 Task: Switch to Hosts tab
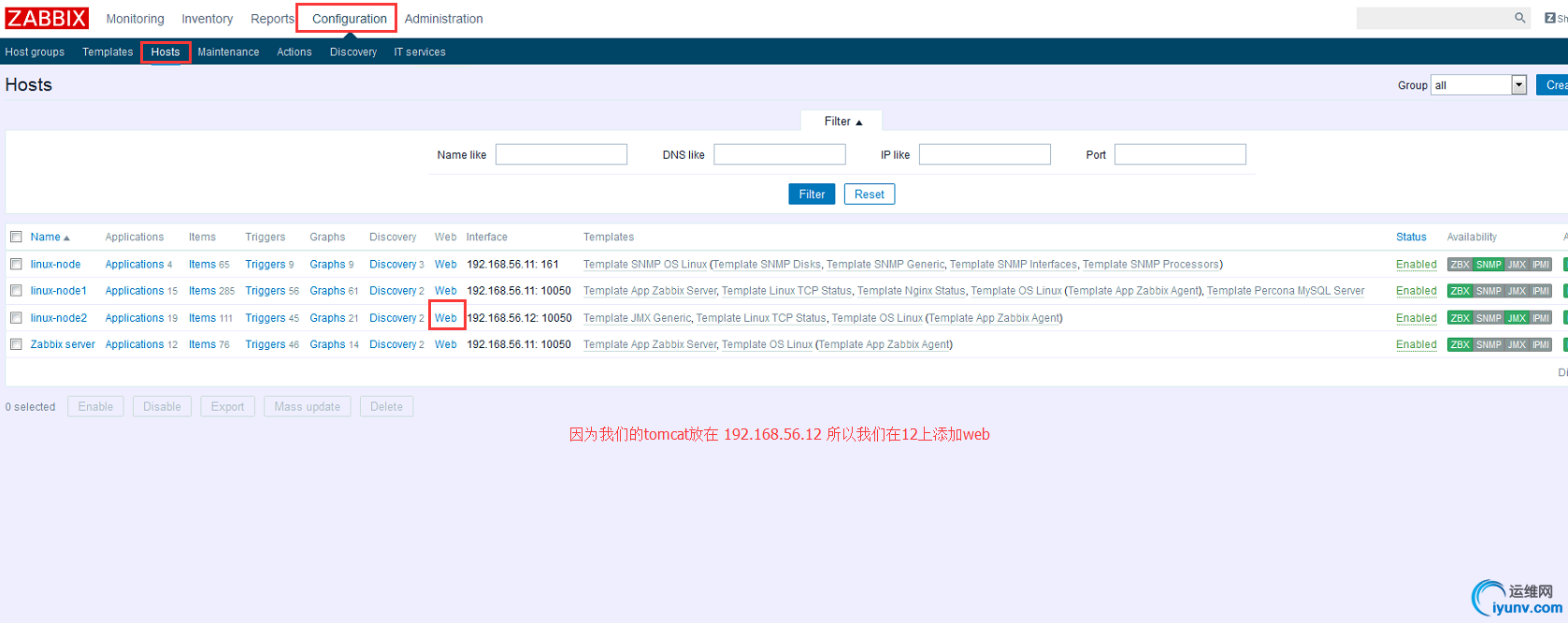pyautogui.click(x=165, y=52)
